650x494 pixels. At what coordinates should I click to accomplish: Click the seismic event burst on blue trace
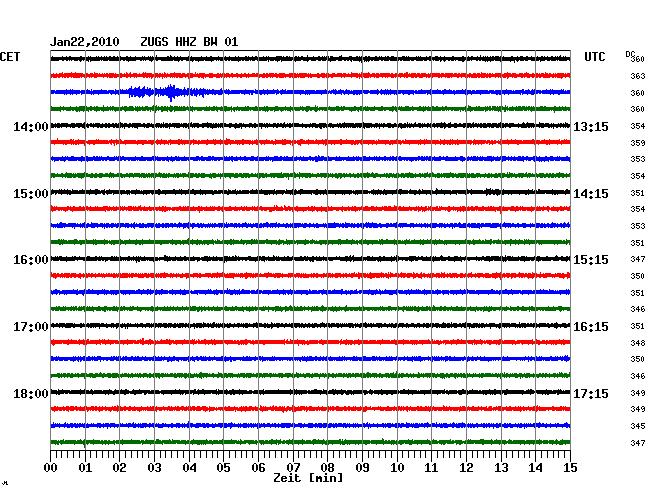[167, 92]
